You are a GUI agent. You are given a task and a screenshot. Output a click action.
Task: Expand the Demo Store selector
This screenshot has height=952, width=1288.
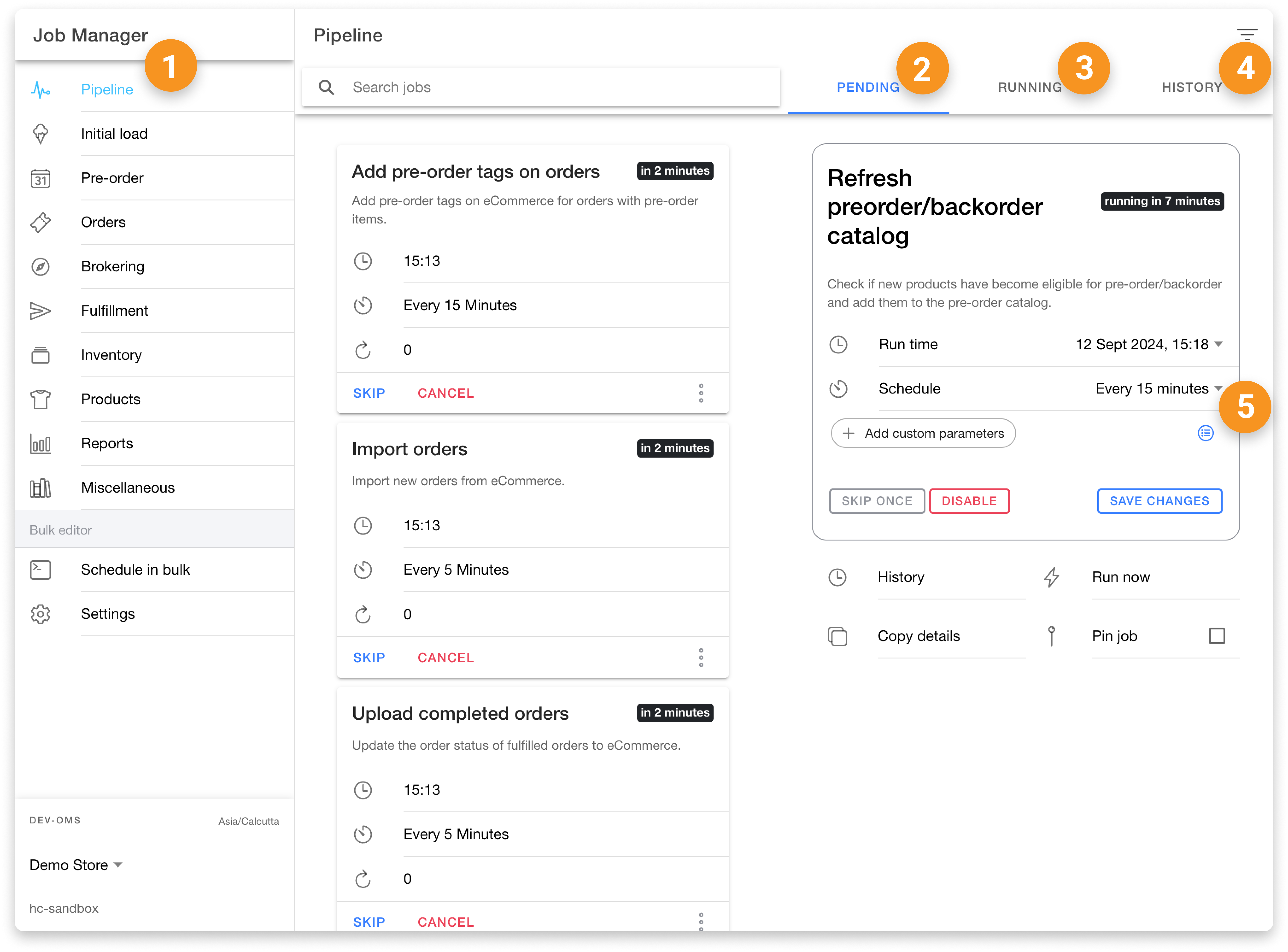76,865
